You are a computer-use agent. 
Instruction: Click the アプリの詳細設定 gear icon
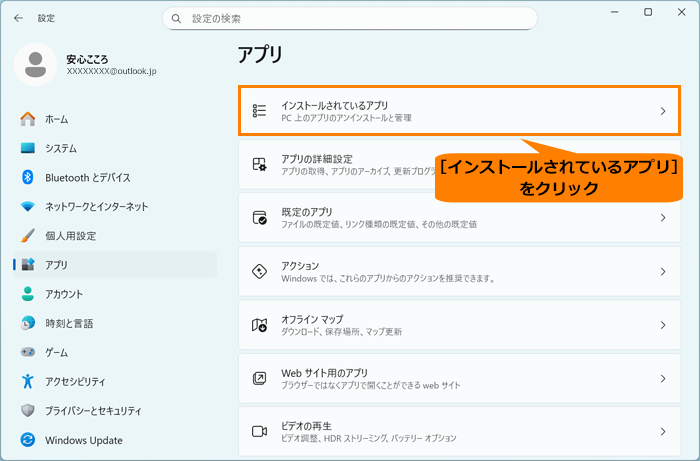pos(259,164)
